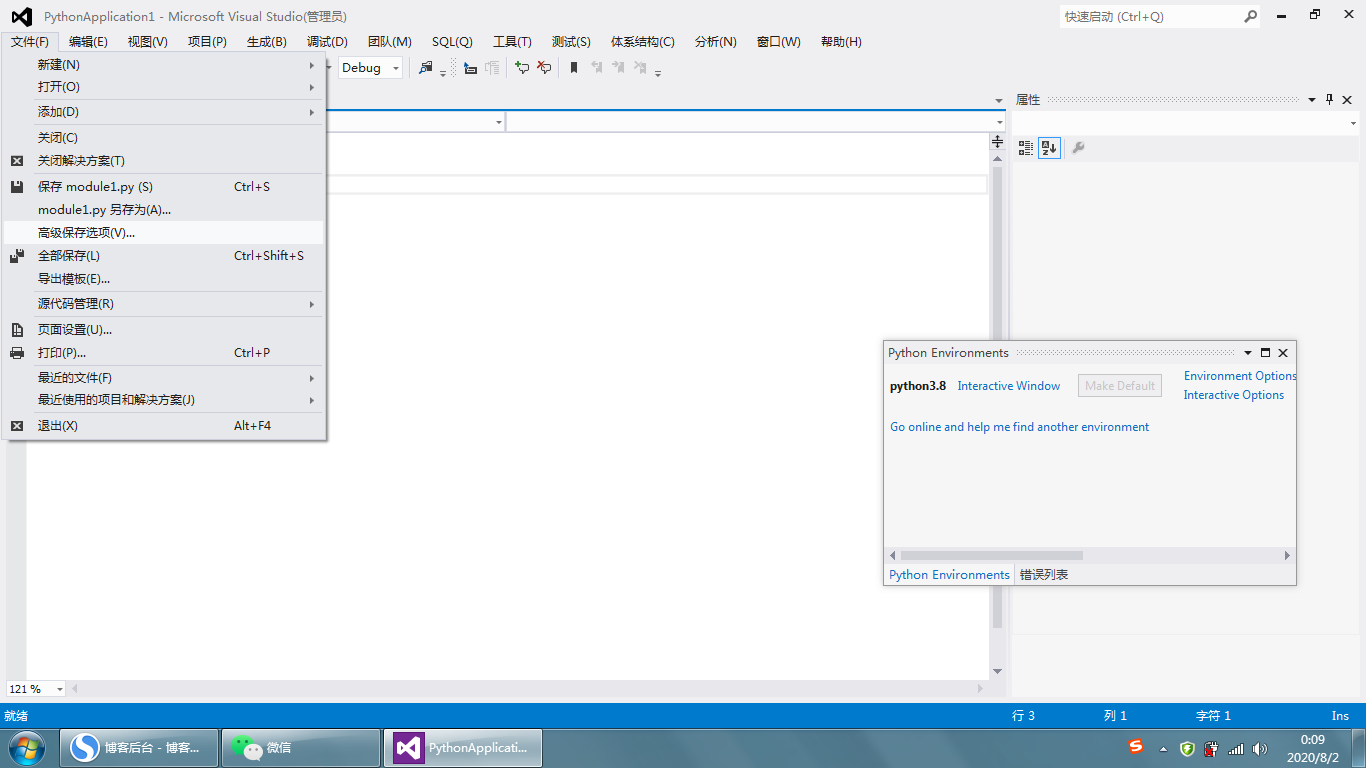
Task: Click the Visual Studio logo in title bar
Action: pos(21,16)
